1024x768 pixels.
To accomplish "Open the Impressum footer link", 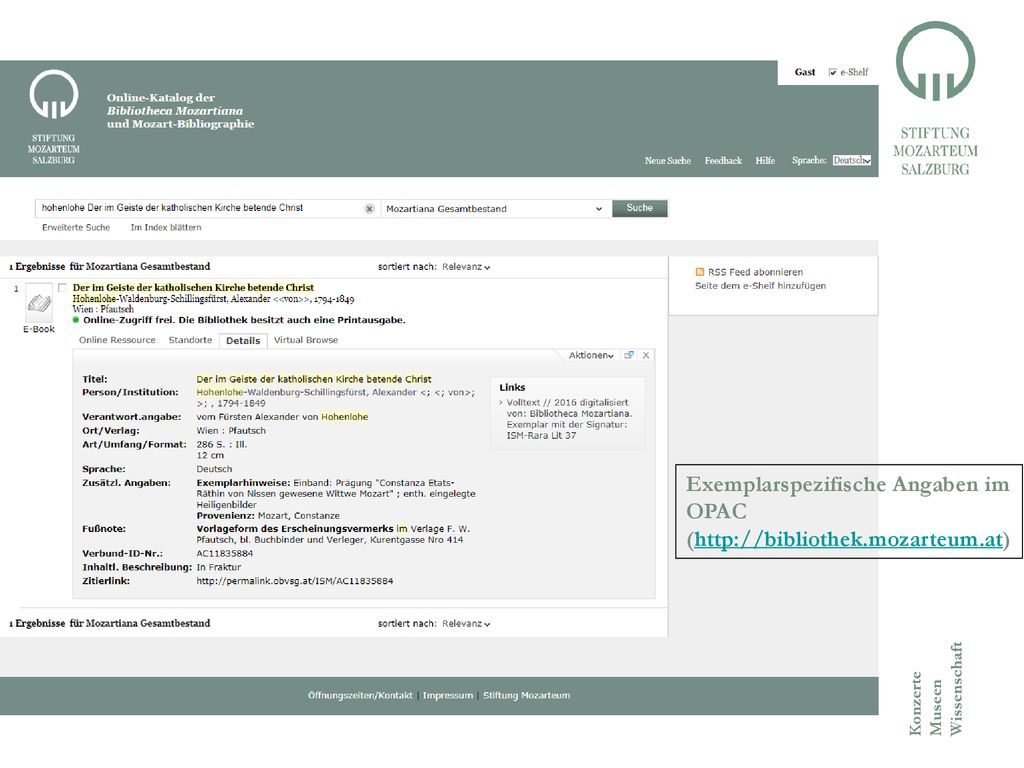I will (448, 696).
